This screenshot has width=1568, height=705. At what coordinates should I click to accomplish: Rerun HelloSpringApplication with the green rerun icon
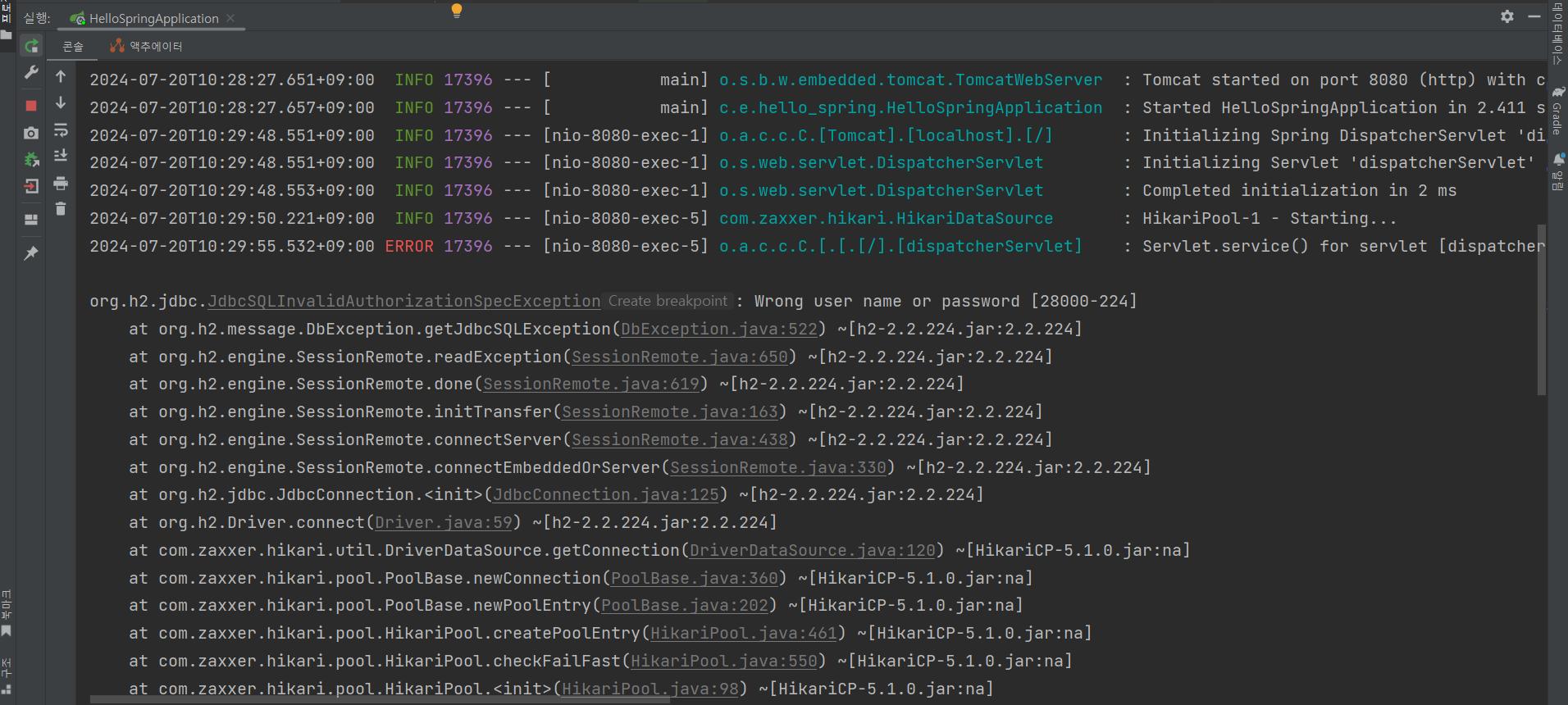tap(31, 46)
